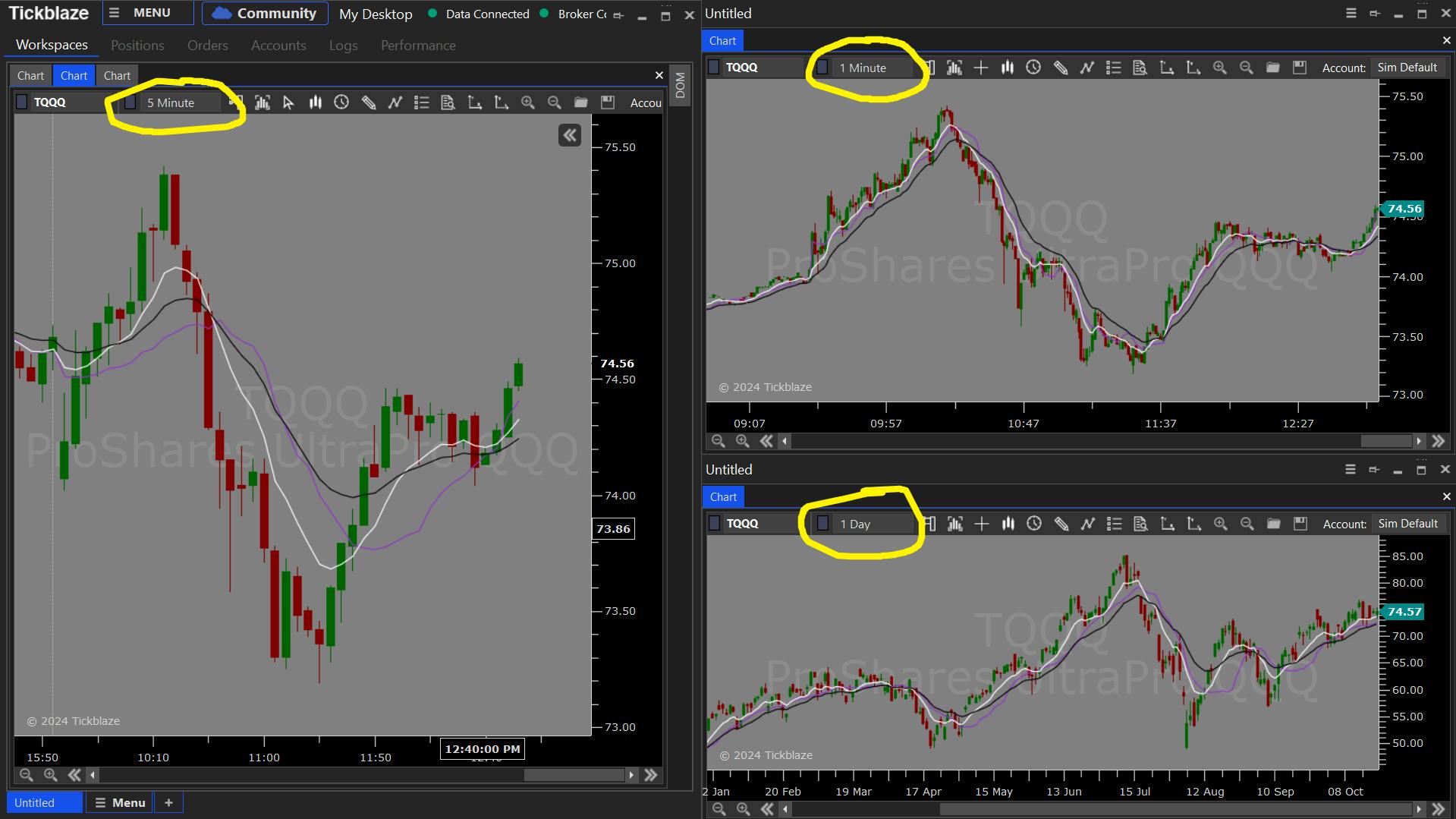
Task: Select the pencil drawing tool on 1 Minute chart
Action: click(1061, 68)
